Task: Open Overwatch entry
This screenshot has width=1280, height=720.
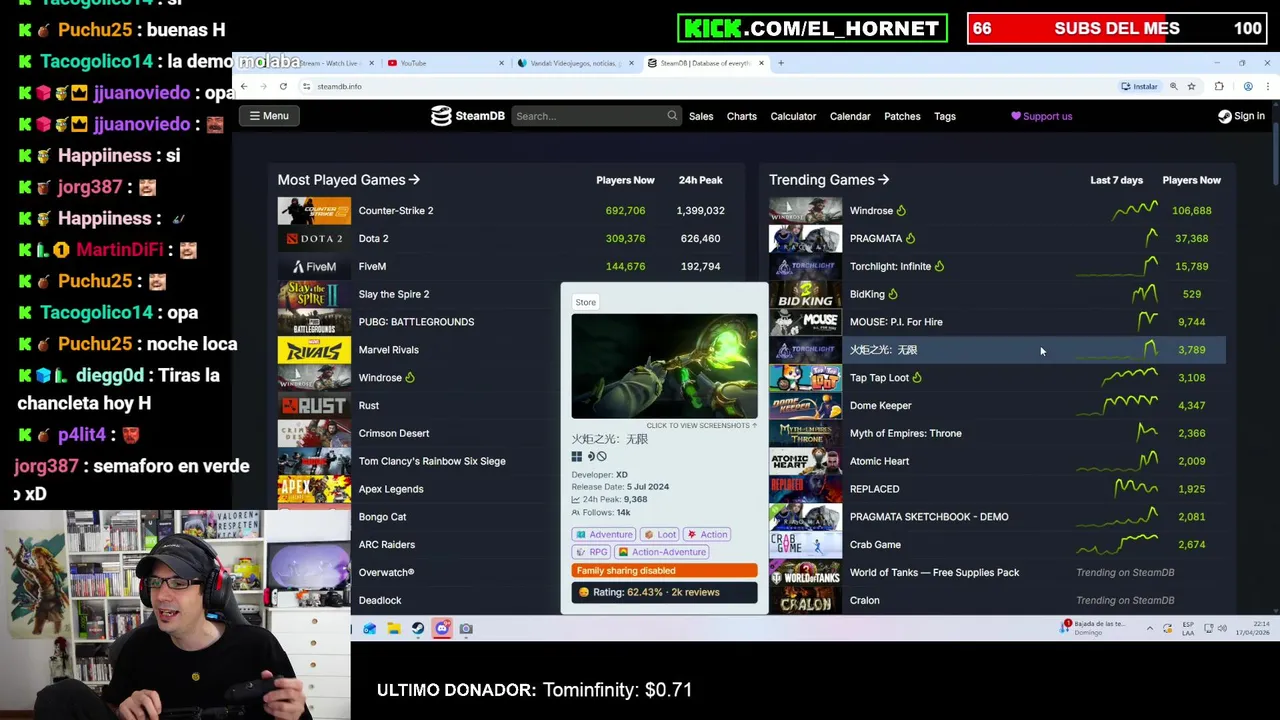Action: point(386,573)
